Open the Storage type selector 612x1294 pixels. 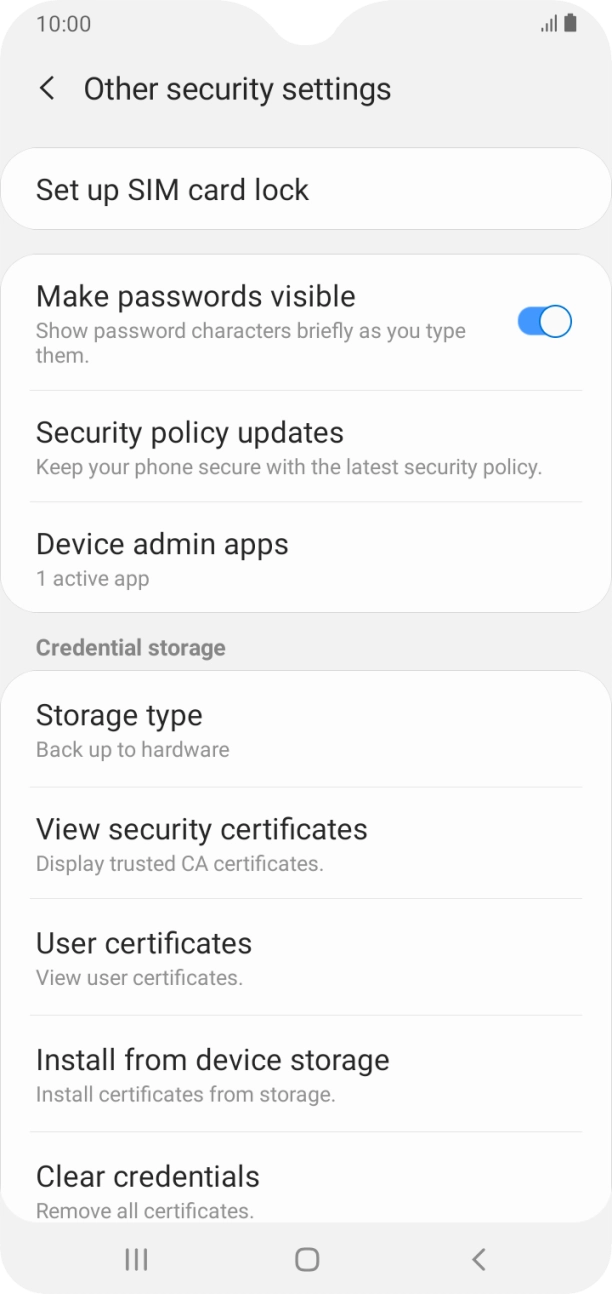[306, 728]
